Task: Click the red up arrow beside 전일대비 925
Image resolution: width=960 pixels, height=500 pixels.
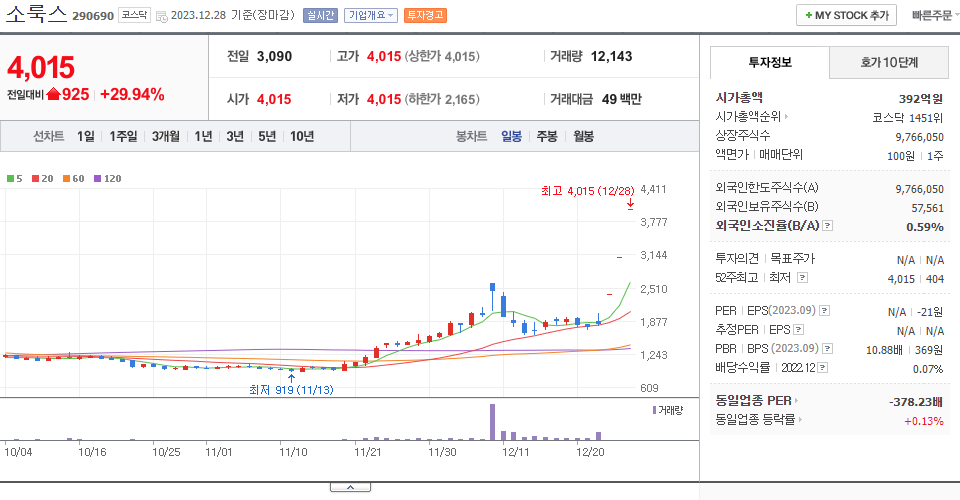Action: click(x=53, y=94)
